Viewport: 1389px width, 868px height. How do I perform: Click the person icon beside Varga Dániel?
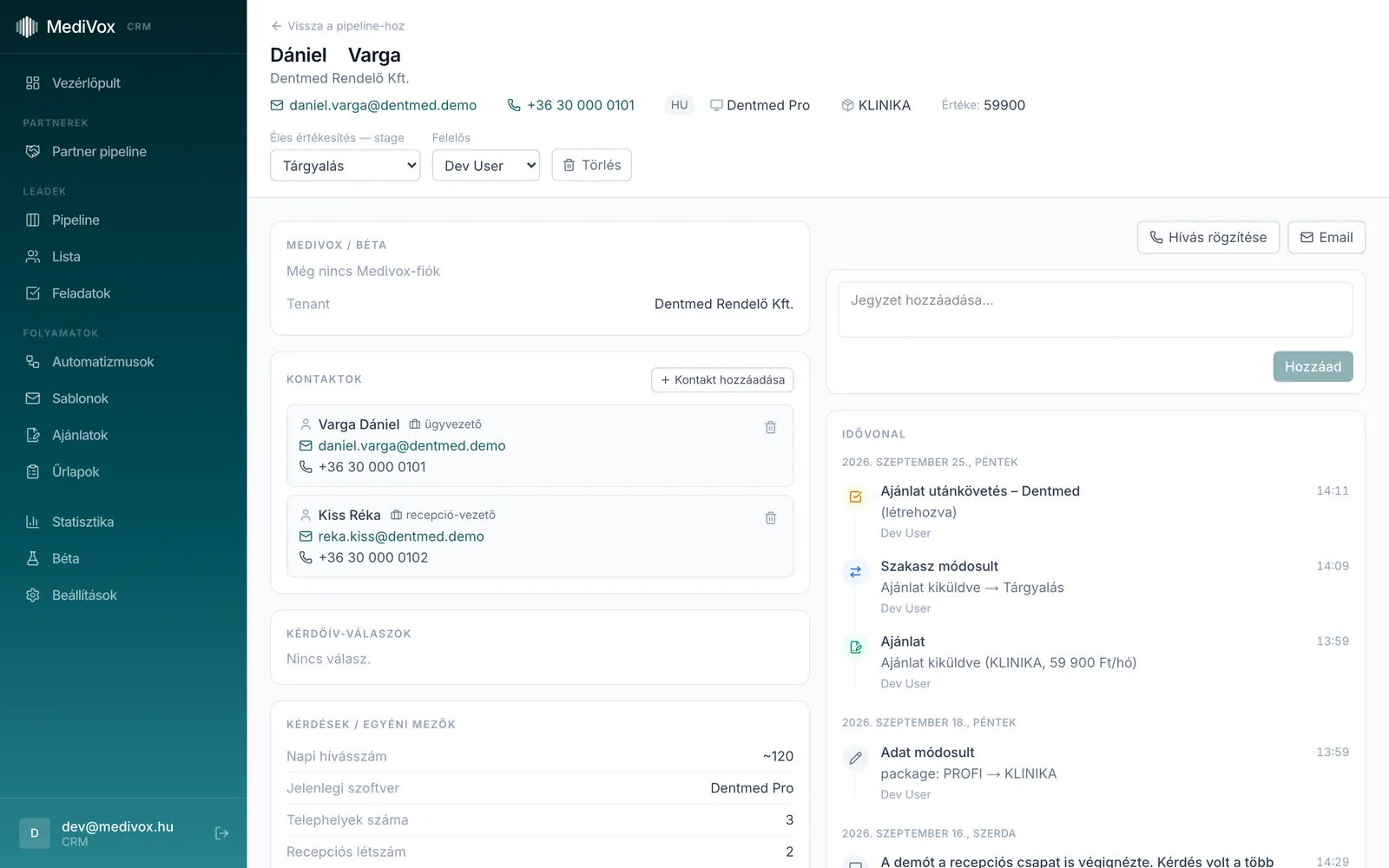point(306,424)
